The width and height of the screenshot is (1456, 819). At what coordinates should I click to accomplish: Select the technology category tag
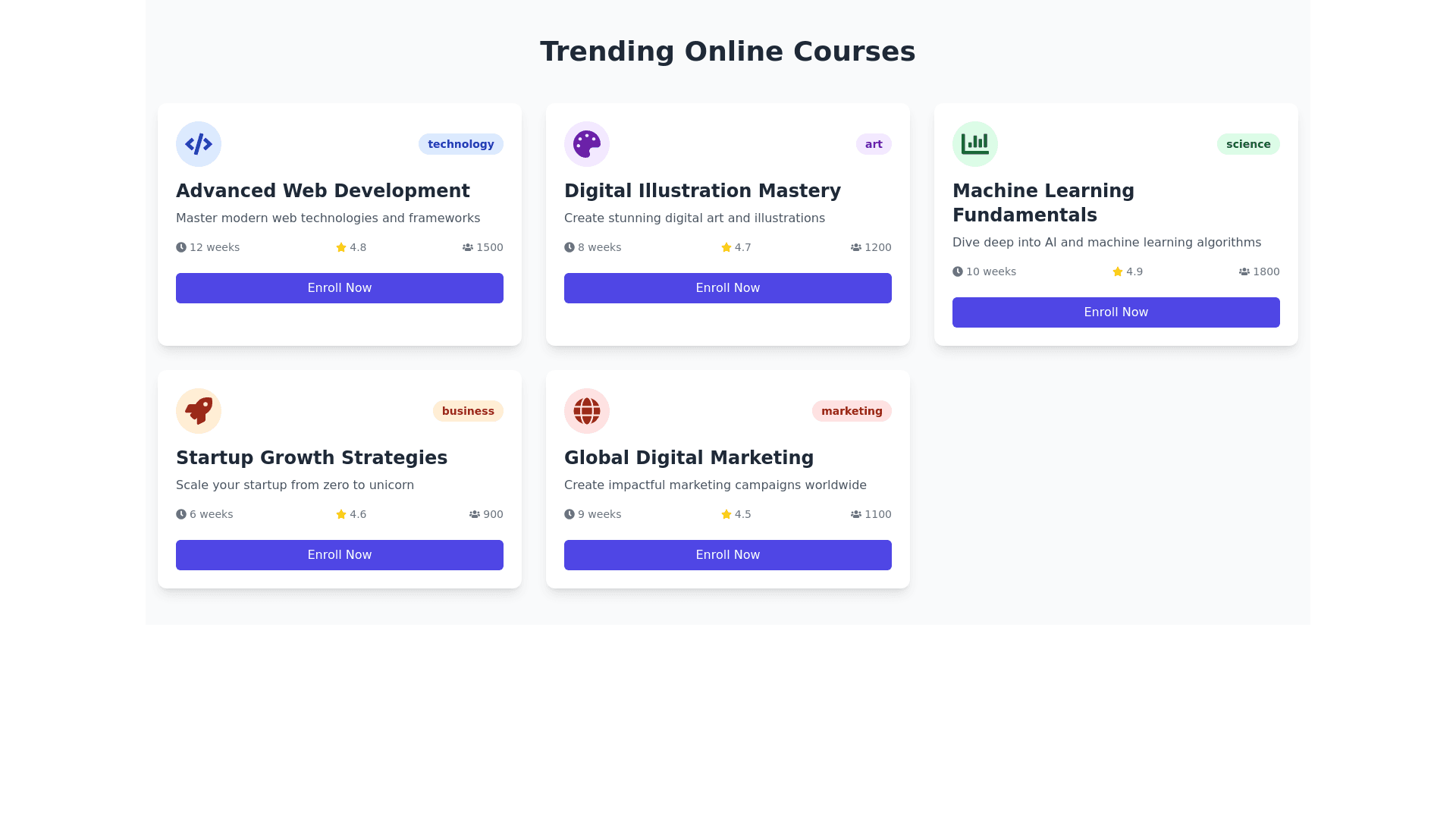[461, 144]
